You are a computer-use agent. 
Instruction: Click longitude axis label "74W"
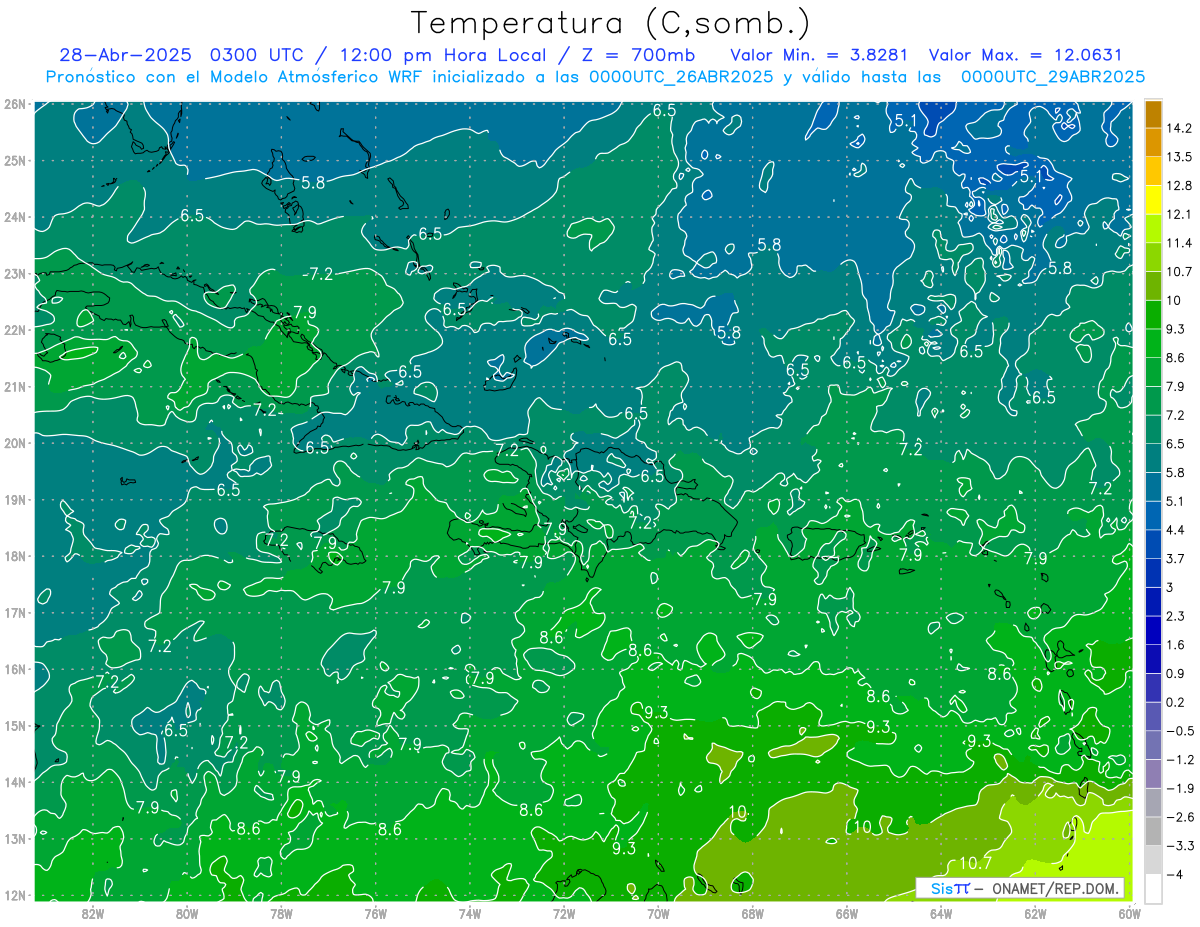point(469,912)
